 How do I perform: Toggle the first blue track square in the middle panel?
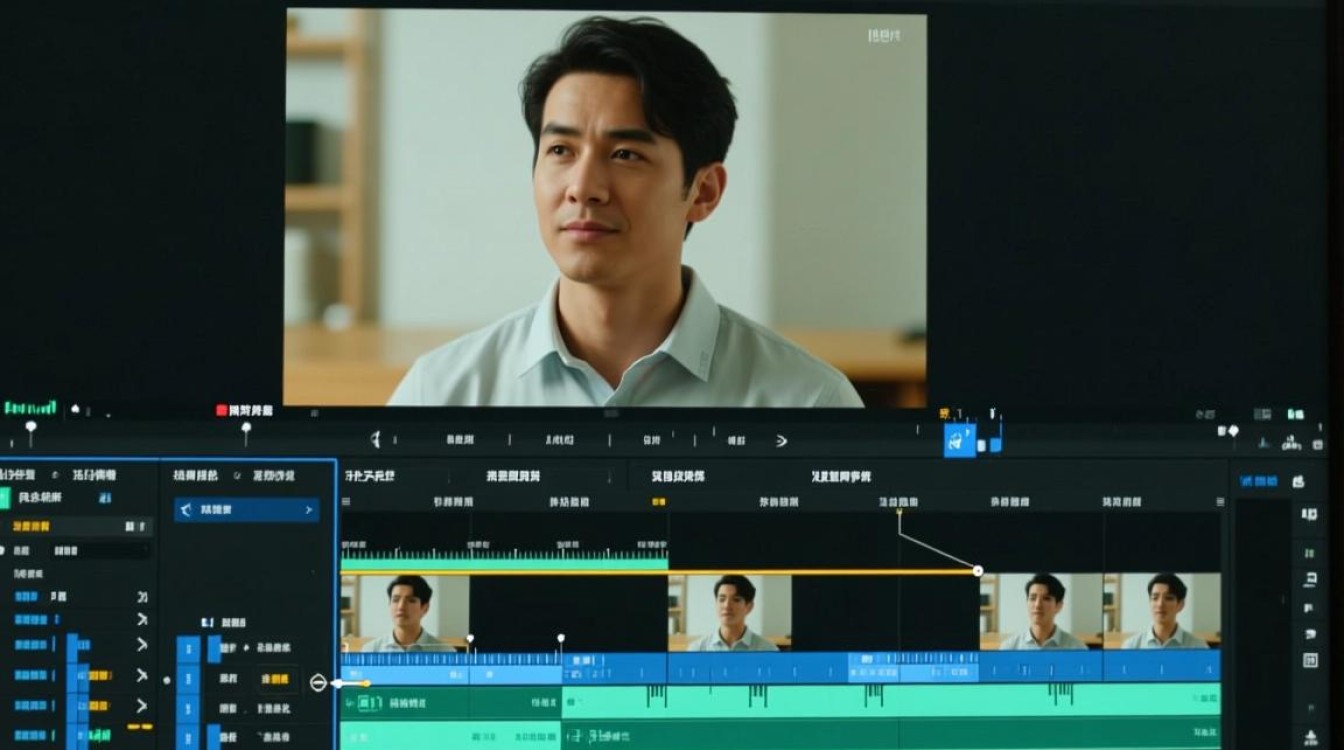[x=187, y=649]
